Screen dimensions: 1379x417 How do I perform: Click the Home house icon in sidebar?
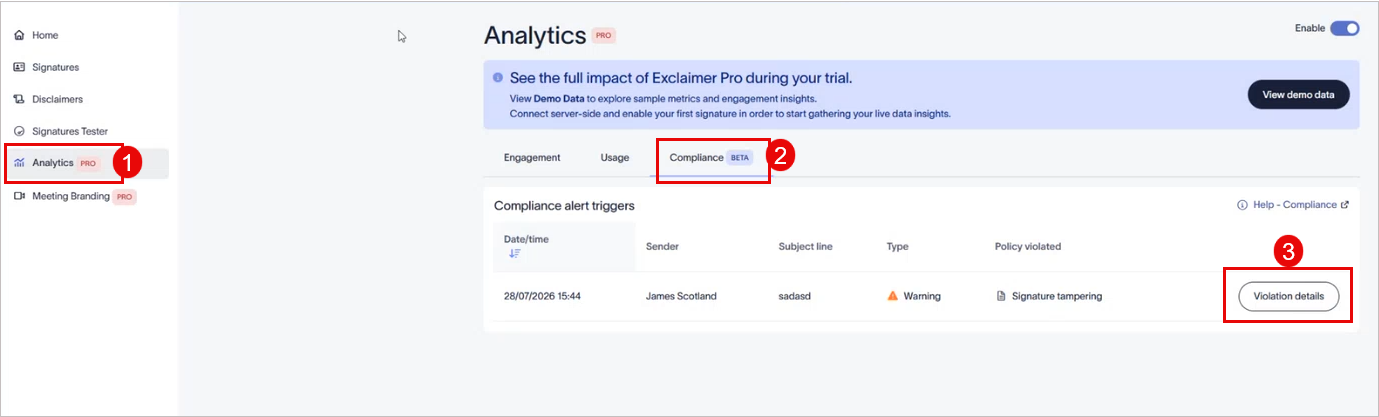tap(19, 35)
